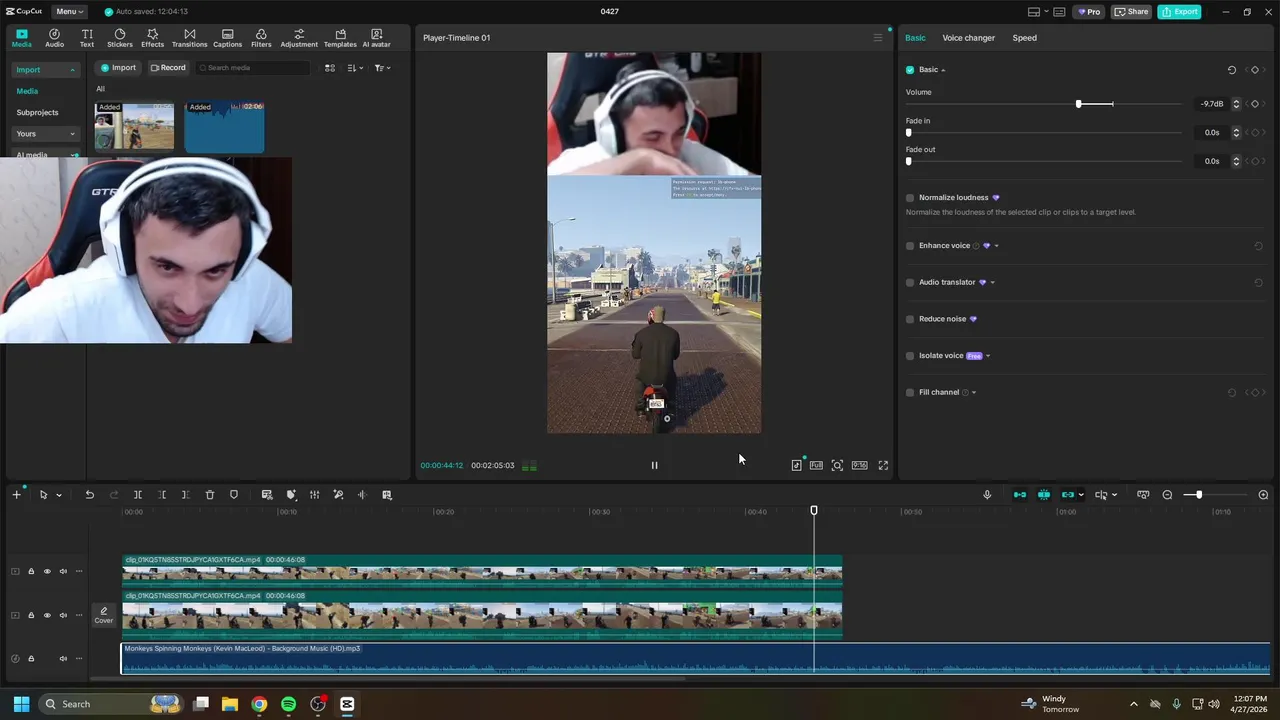This screenshot has height=720, width=1280.
Task: Click the timeline zoom slider handle
Action: tap(1198, 495)
